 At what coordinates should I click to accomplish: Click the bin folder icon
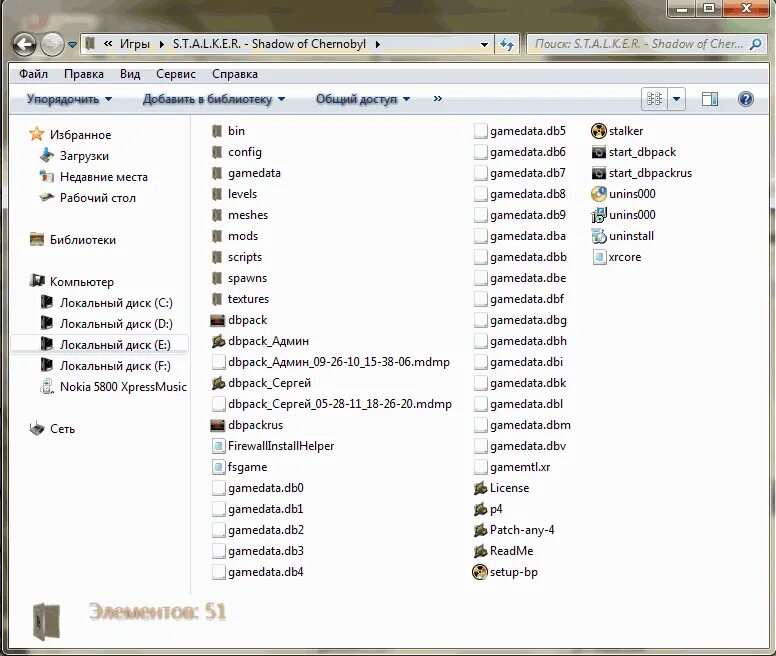click(x=217, y=131)
